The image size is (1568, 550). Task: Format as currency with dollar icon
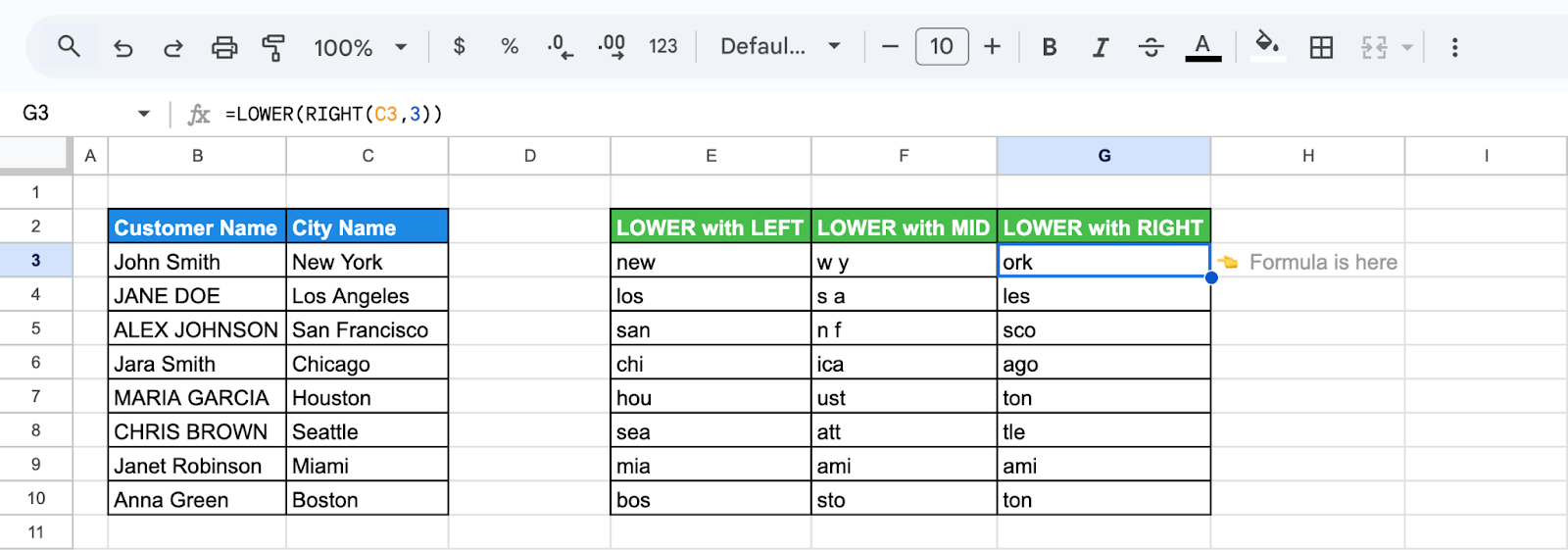(x=459, y=46)
